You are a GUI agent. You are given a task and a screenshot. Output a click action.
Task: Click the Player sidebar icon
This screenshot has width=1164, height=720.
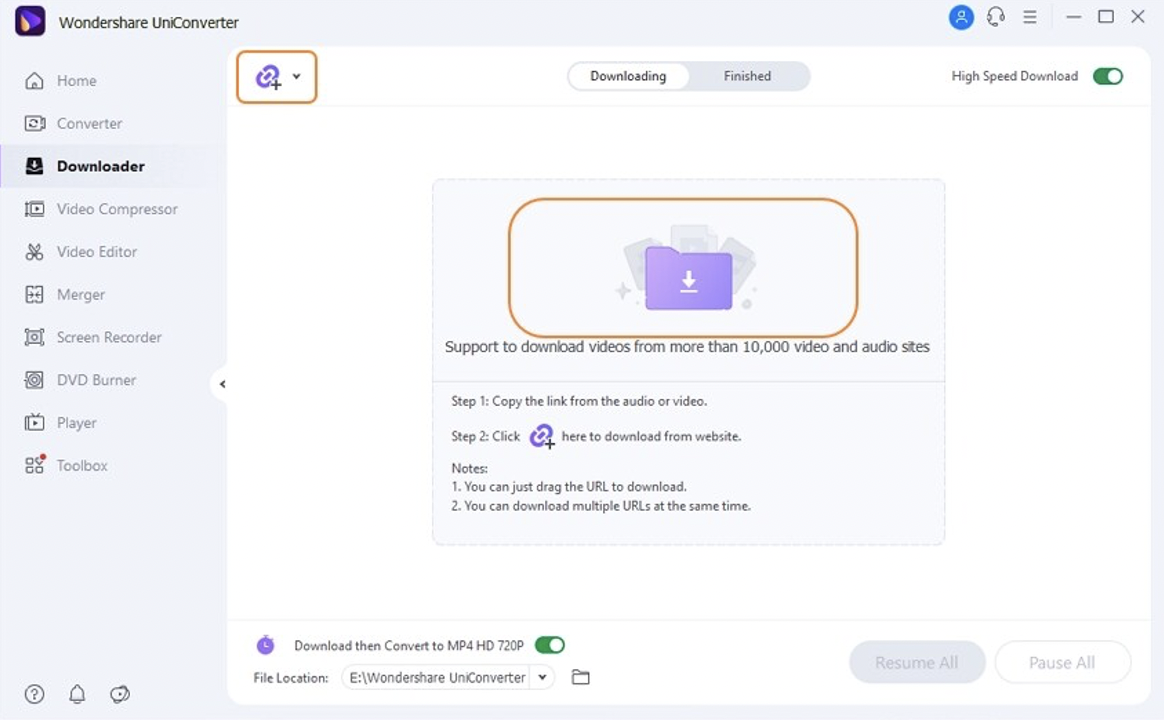[x=34, y=422]
